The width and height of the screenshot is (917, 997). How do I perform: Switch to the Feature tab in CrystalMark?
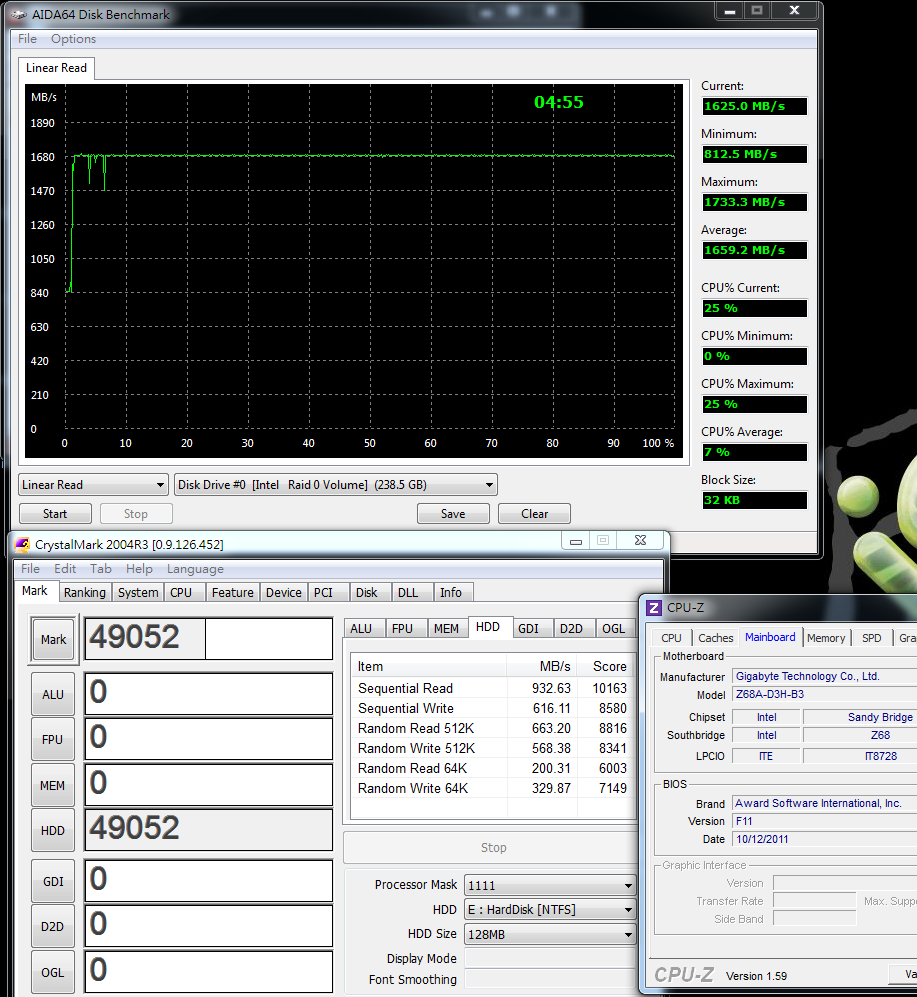pos(233,593)
